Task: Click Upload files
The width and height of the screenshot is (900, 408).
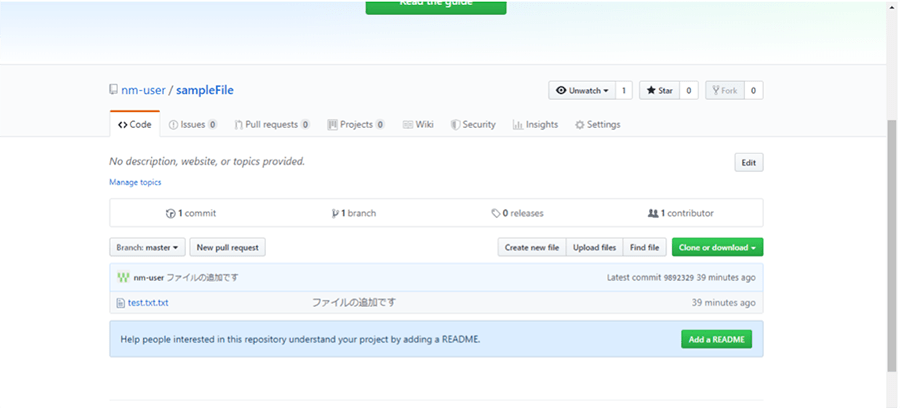Action: 594,247
